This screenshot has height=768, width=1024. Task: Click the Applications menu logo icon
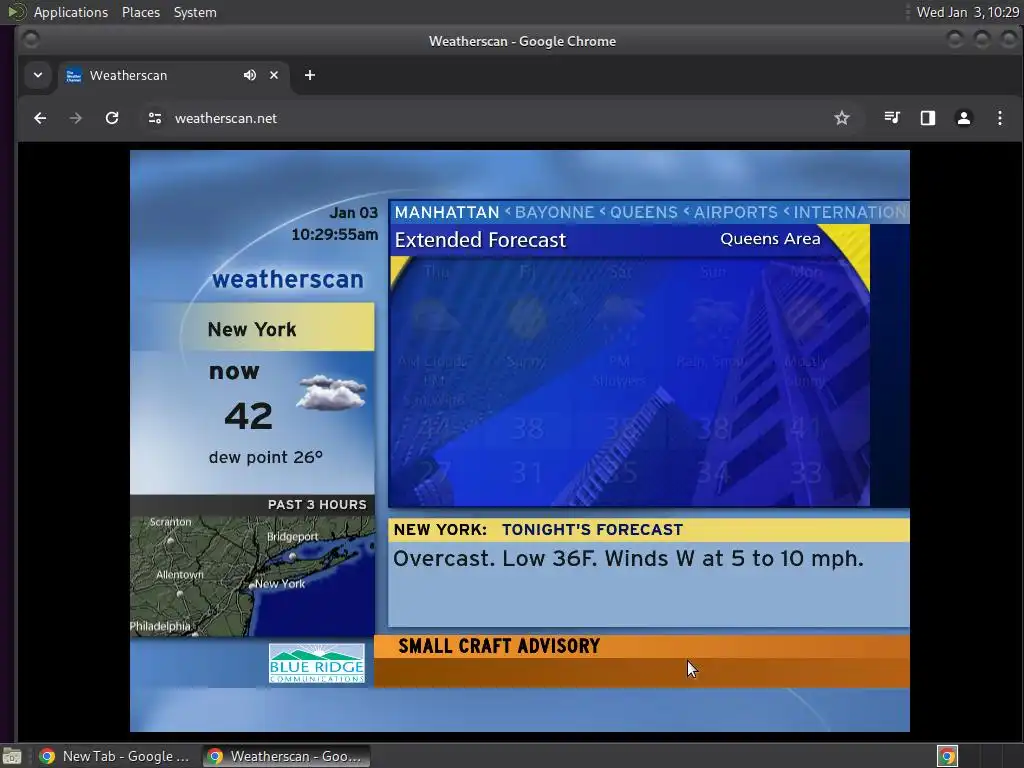click(17, 12)
